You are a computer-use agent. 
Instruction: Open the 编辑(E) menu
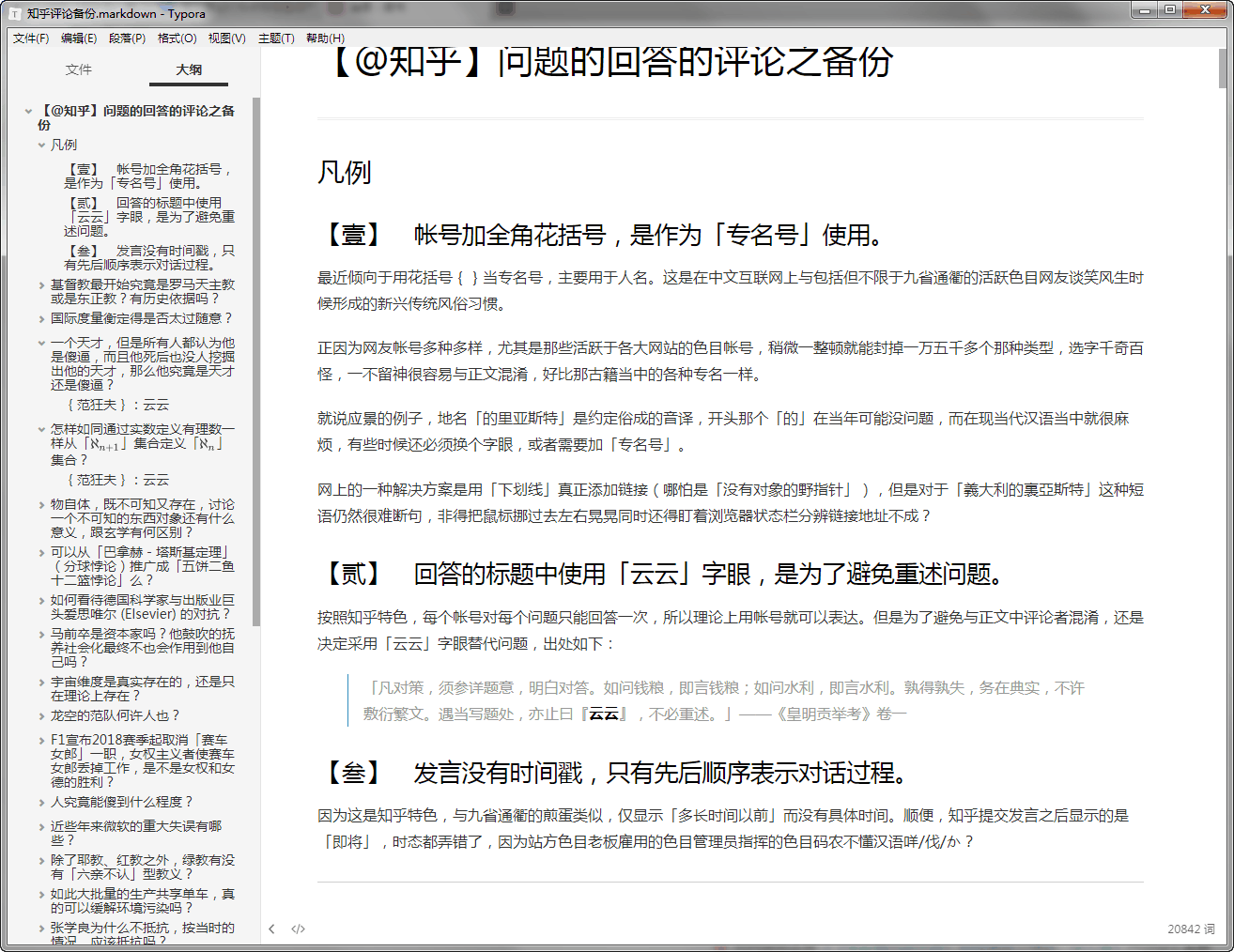click(x=79, y=38)
